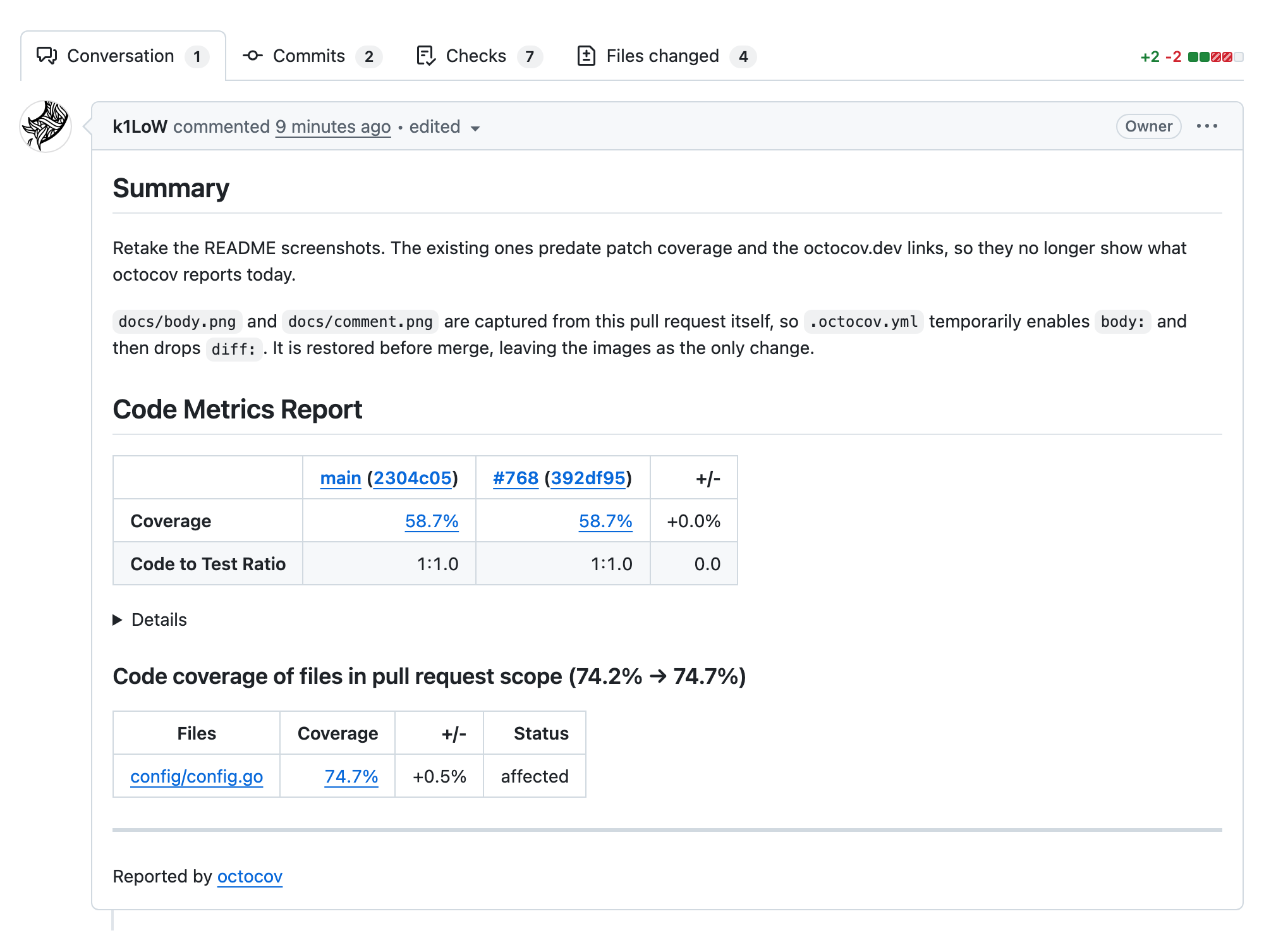The width and height of the screenshot is (1264, 952).
Task: Open the Checks tab
Action: point(479,56)
